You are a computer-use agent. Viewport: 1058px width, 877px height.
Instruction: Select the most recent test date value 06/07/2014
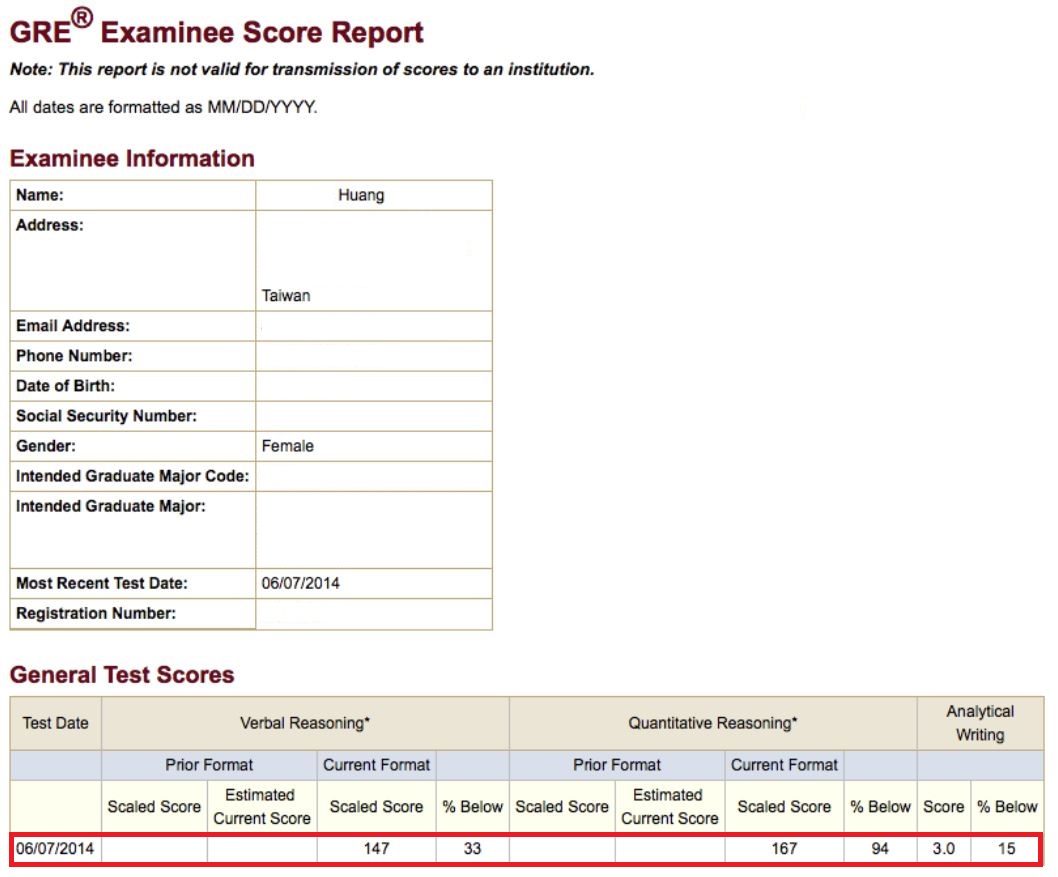click(301, 584)
